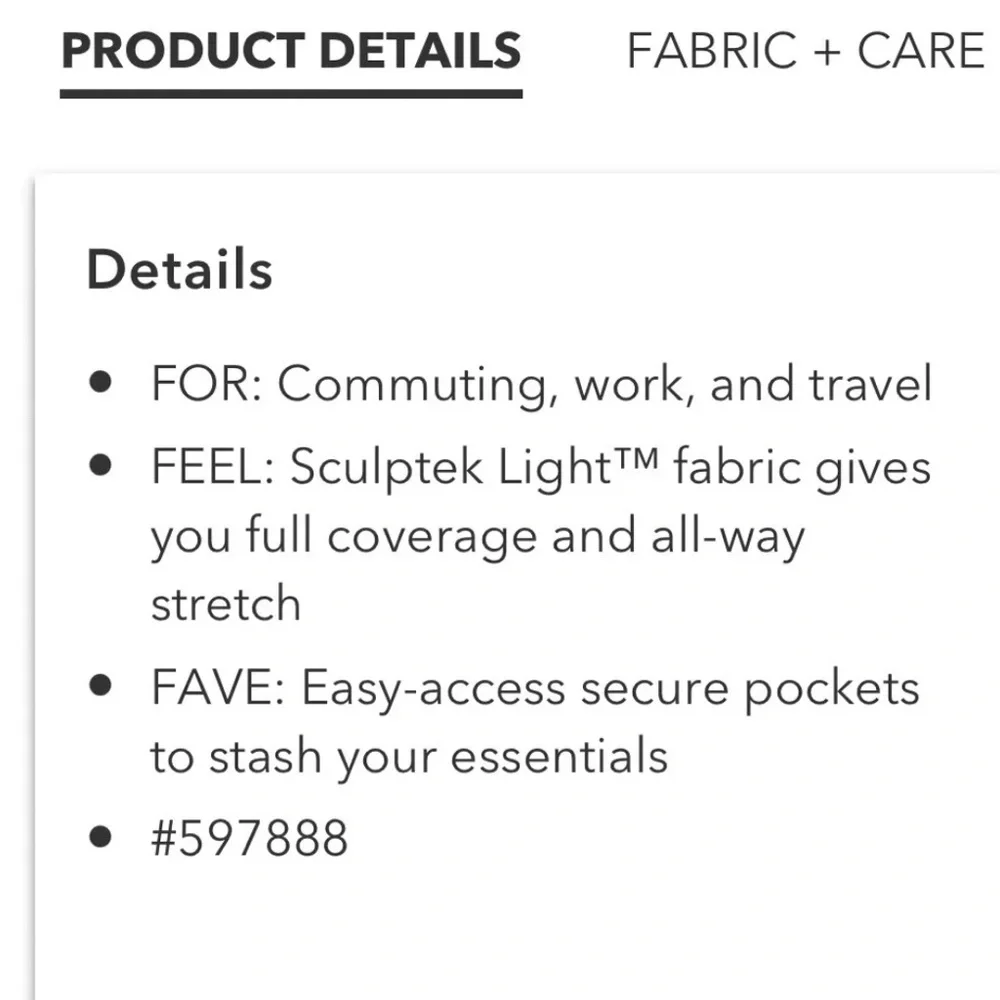
Task: Click the bullet point beside #597888
Action: point(100,835)
